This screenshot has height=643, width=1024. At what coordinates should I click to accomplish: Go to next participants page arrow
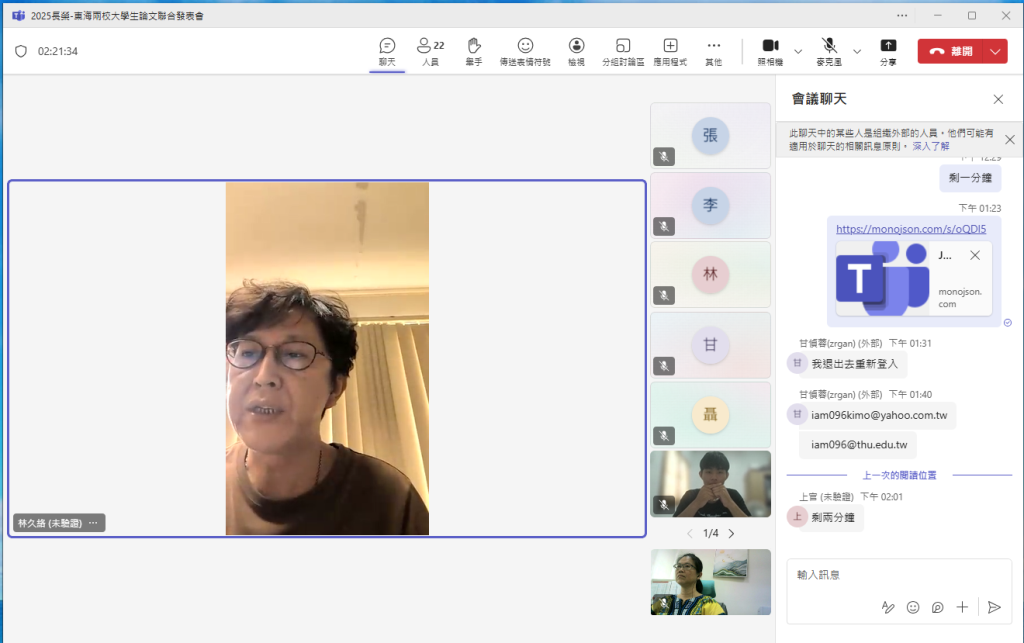(x=731, y=533)
